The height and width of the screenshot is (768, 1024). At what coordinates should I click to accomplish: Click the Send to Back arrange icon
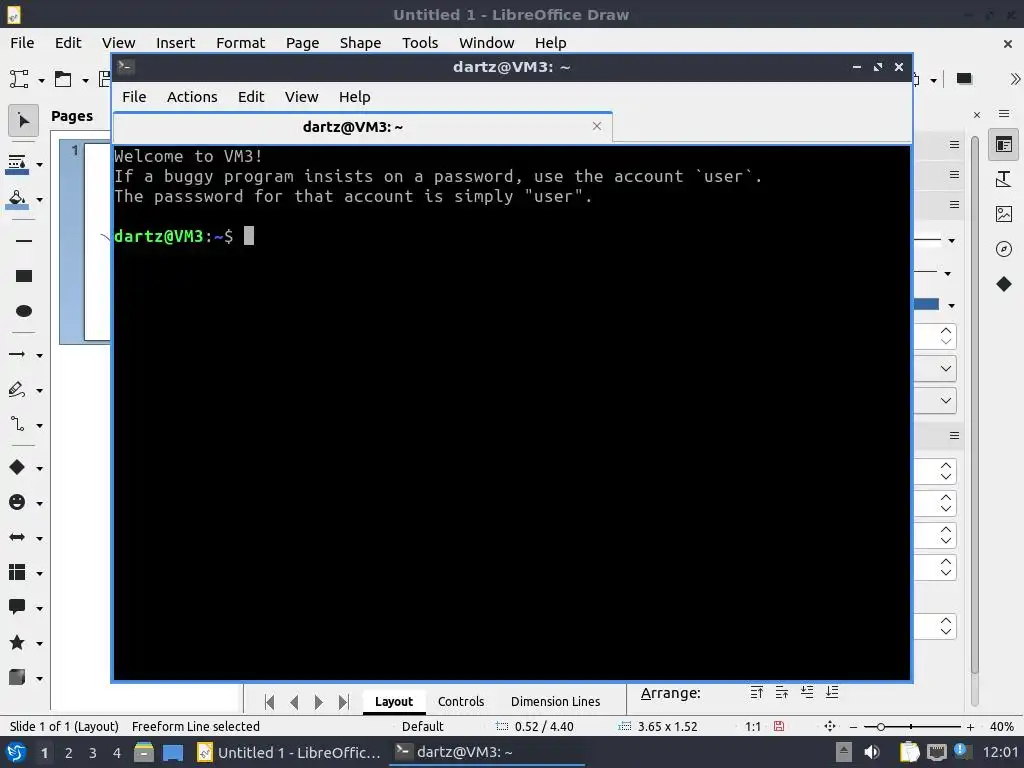(832, 693)
